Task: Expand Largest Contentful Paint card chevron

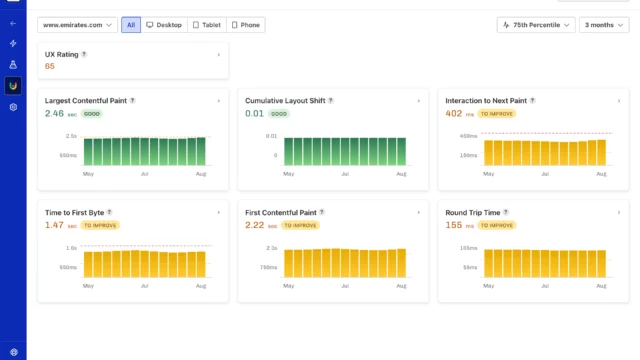Action: coord(219,101)
